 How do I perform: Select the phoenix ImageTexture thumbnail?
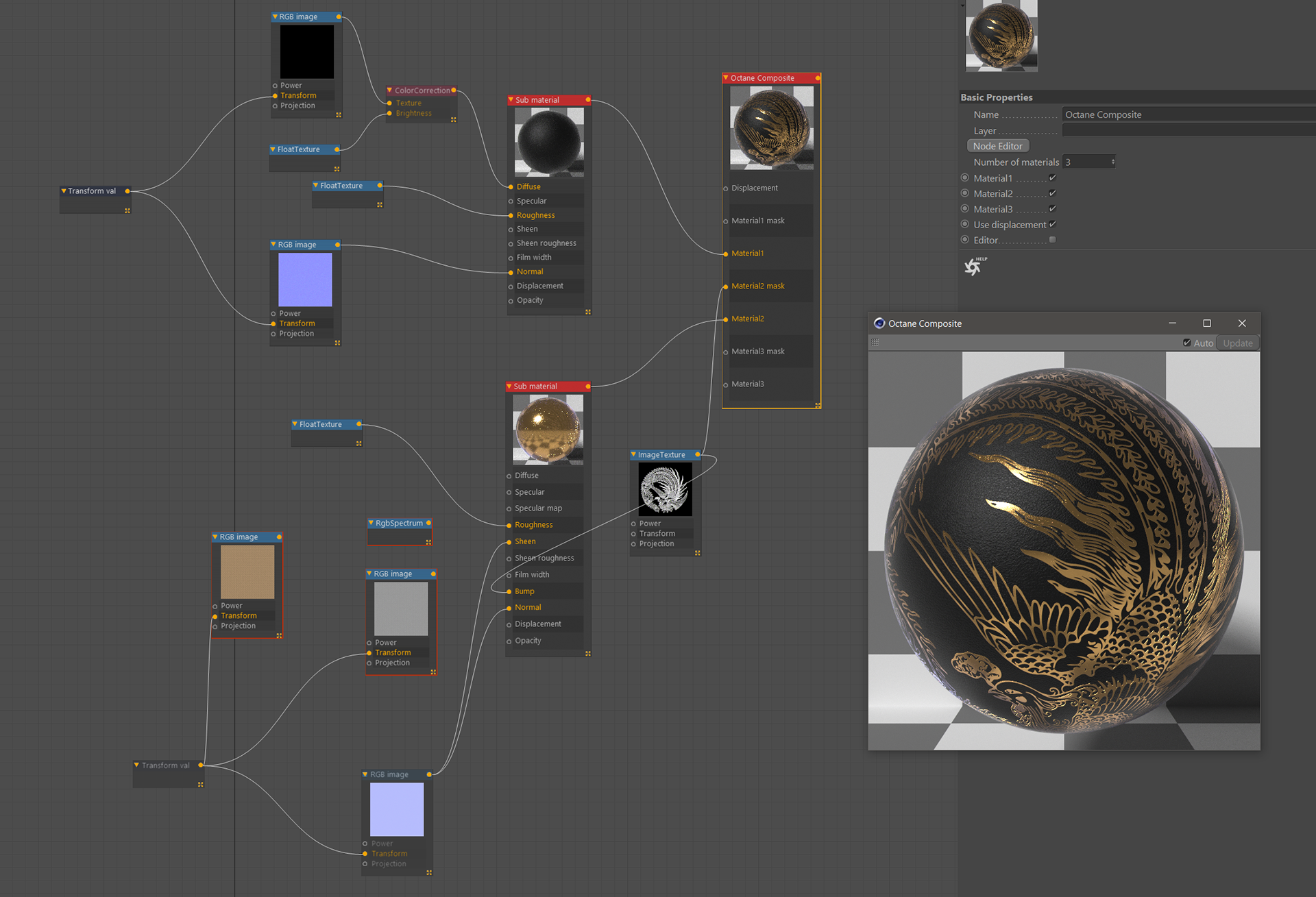[665, 489]
